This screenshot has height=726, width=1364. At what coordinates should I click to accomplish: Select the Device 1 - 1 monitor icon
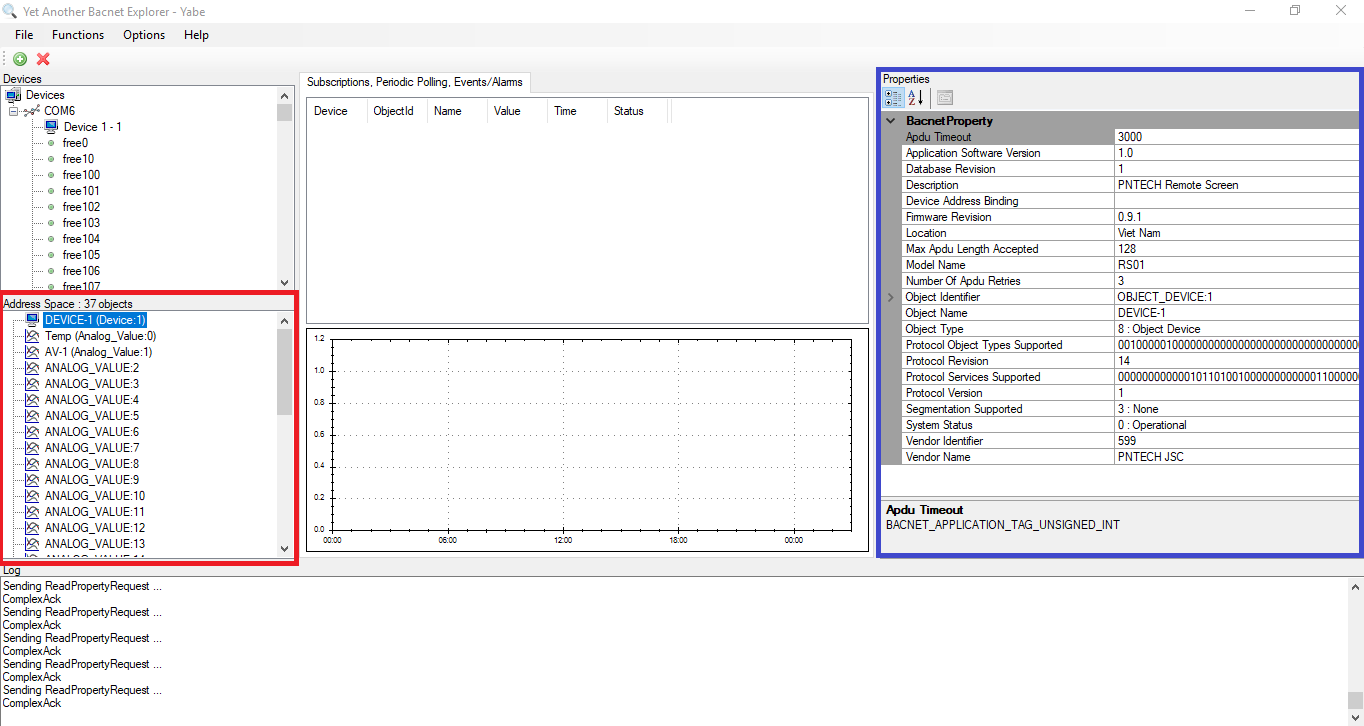tap(51, 127)
